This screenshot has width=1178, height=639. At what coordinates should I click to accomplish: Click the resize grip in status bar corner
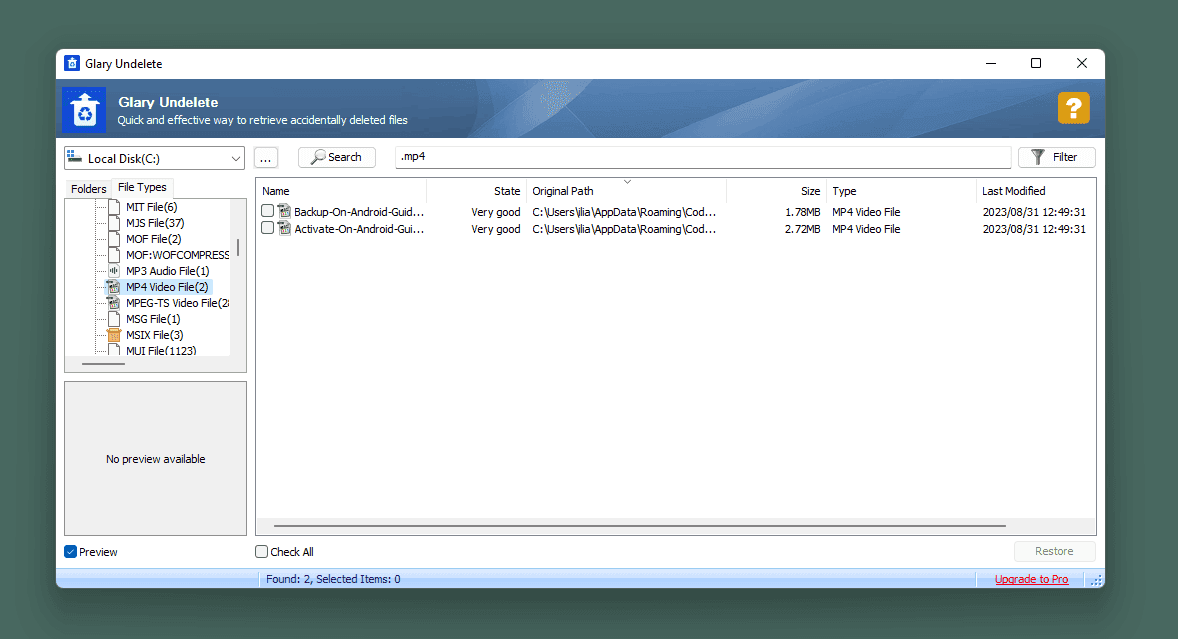coord(1096,580)
